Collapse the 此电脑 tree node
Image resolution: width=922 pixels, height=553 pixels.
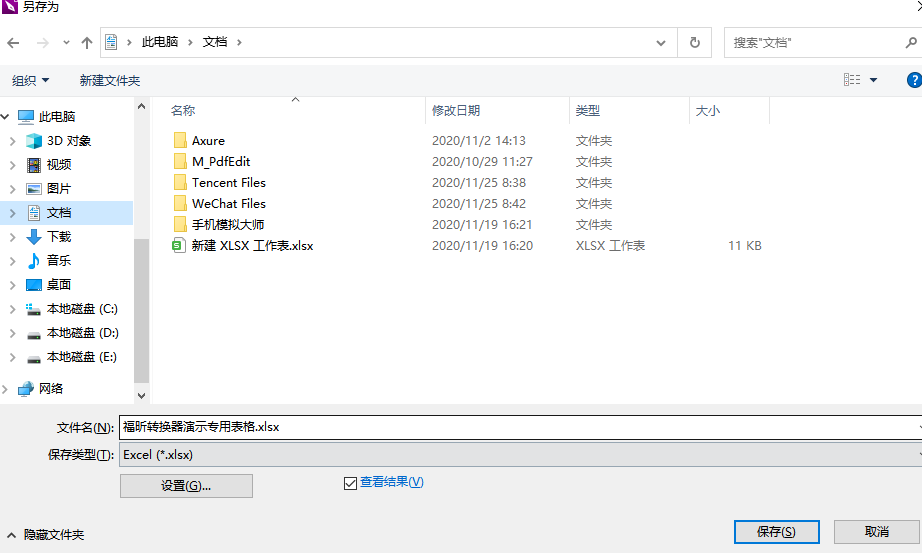click(x=5, y=116)
